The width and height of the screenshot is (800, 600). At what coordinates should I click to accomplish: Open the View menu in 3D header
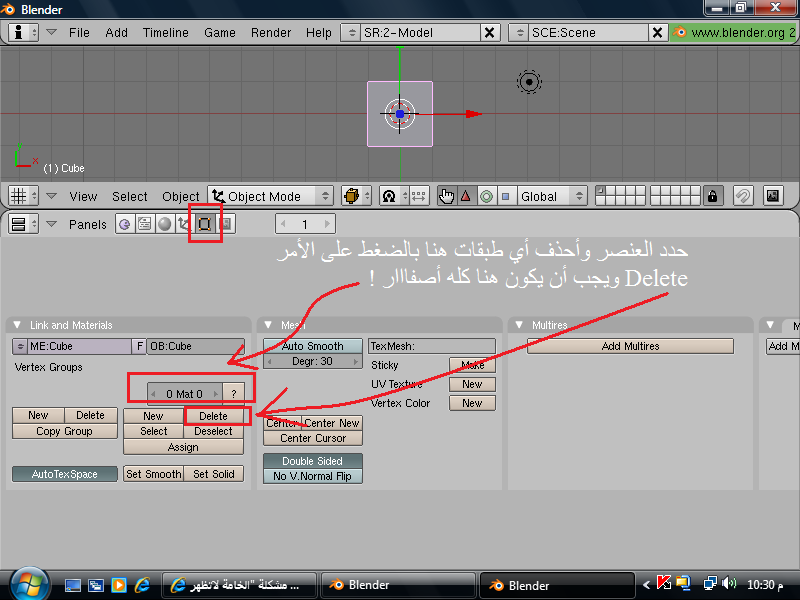pos(83,196)
